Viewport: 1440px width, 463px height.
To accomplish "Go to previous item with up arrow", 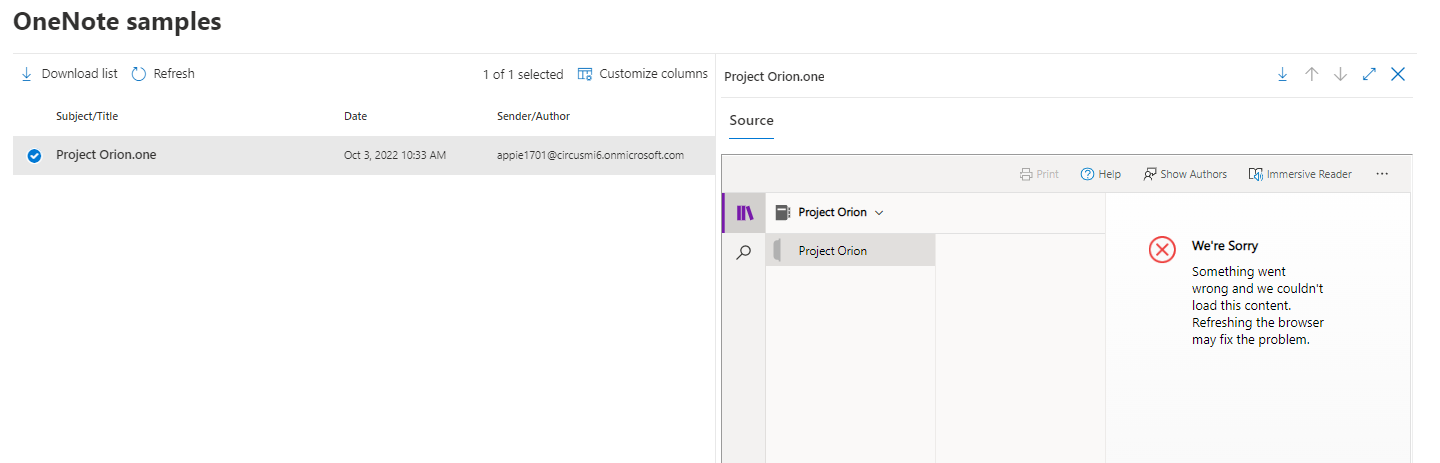I will (x=1312, y=75).
